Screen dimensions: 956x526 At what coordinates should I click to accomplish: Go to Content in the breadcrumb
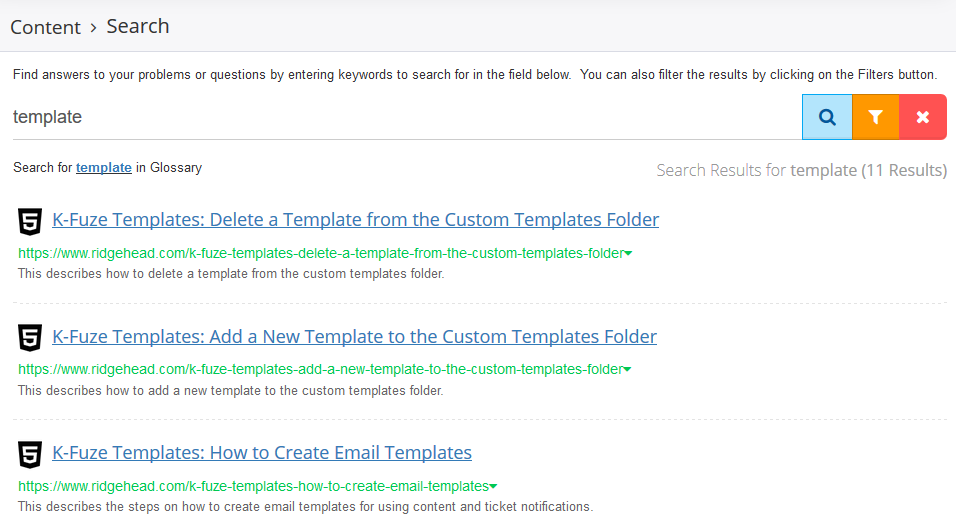point(45,27)
